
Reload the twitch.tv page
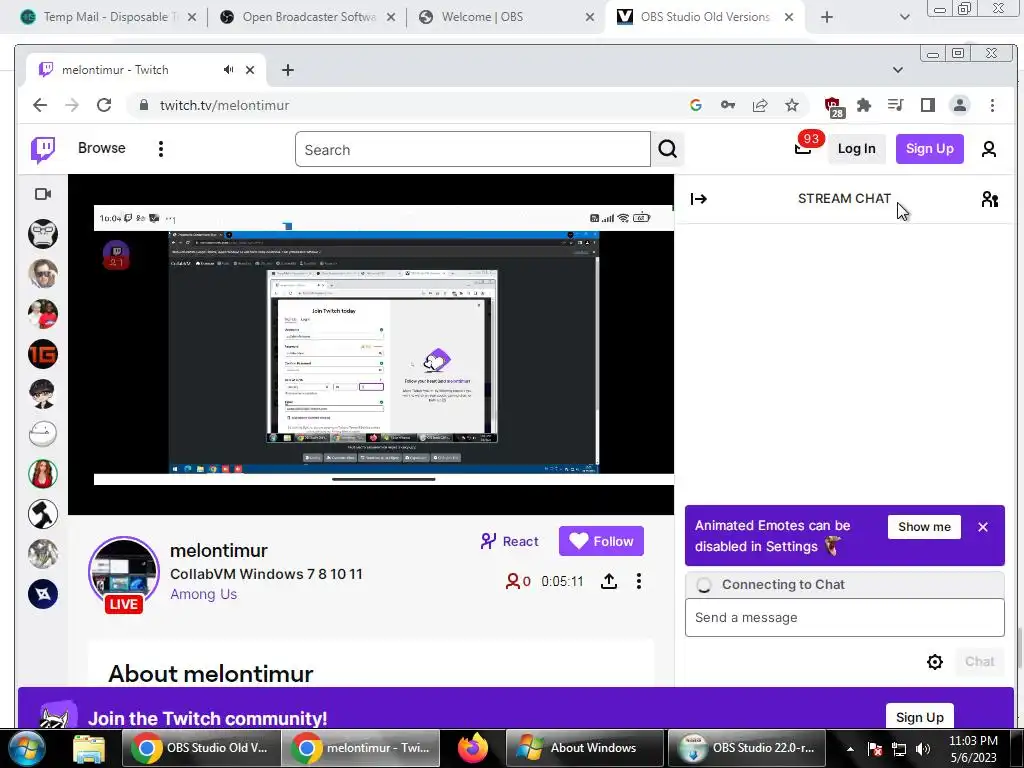point(104,105)
